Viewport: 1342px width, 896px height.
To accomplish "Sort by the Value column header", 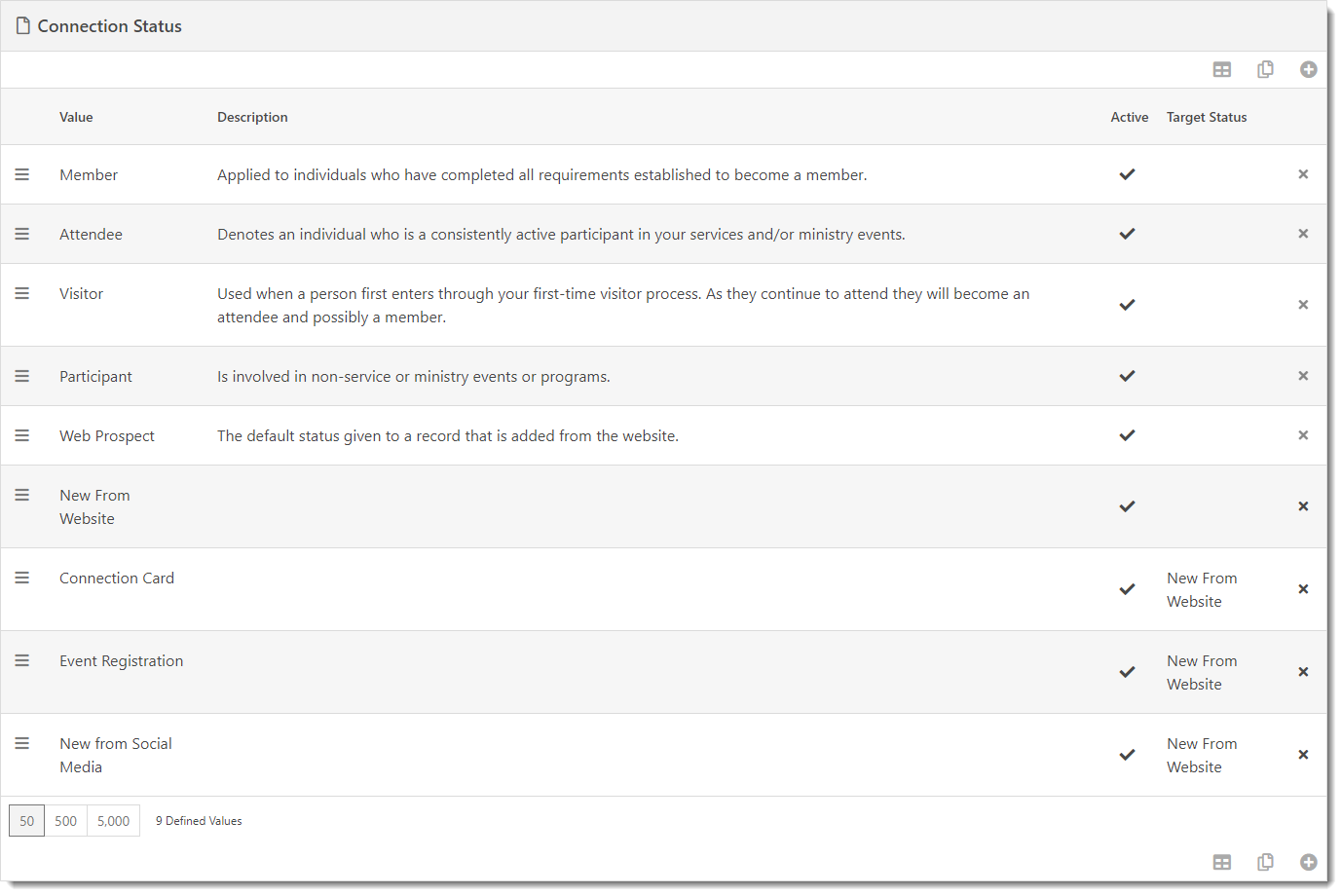I will coord(76,117).
